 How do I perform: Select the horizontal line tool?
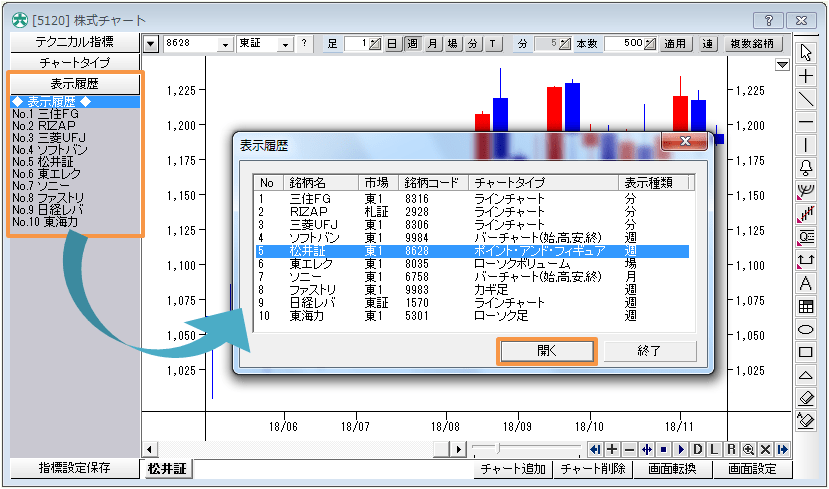[x=805, y=123]
